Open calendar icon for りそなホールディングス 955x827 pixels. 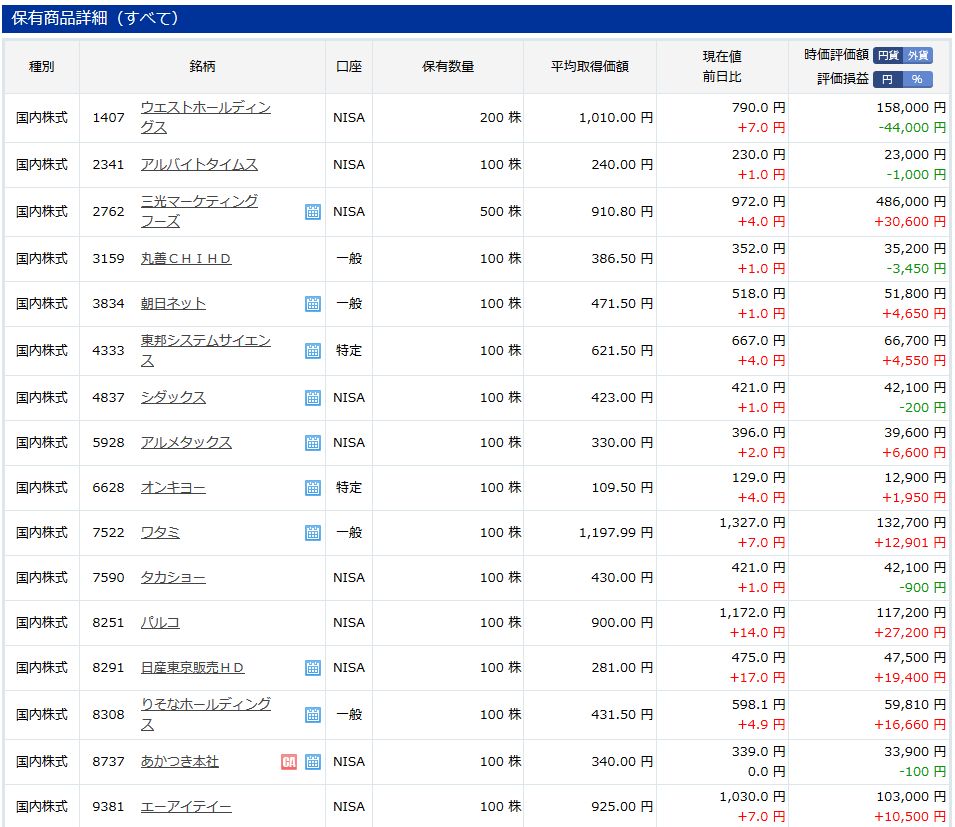(312, 715)
